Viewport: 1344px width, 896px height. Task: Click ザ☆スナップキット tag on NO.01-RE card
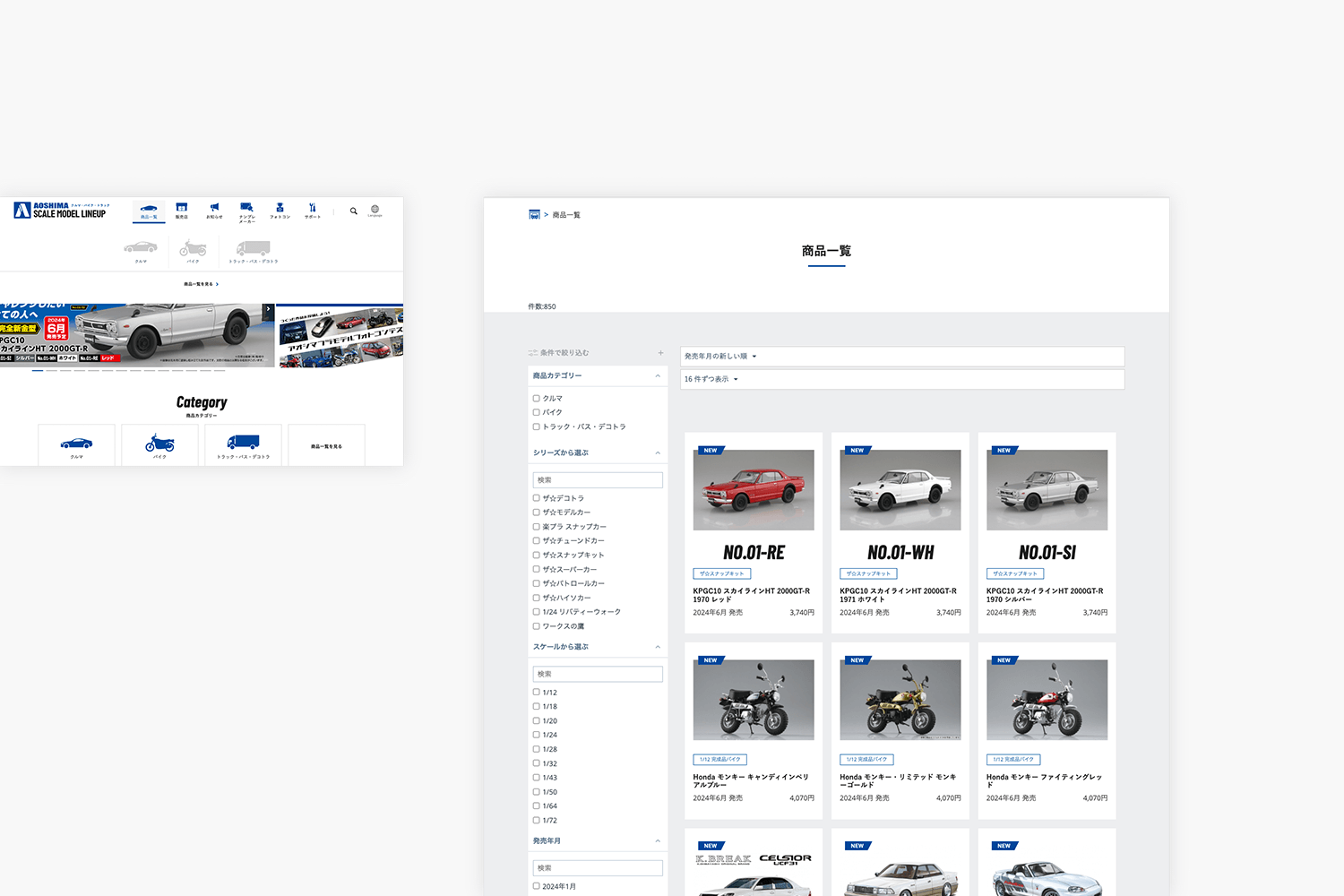[722, 573]
